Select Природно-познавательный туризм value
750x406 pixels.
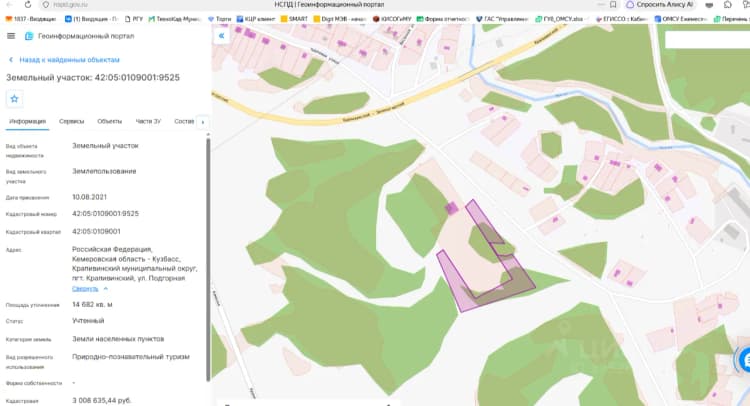[x=131, y=357]
